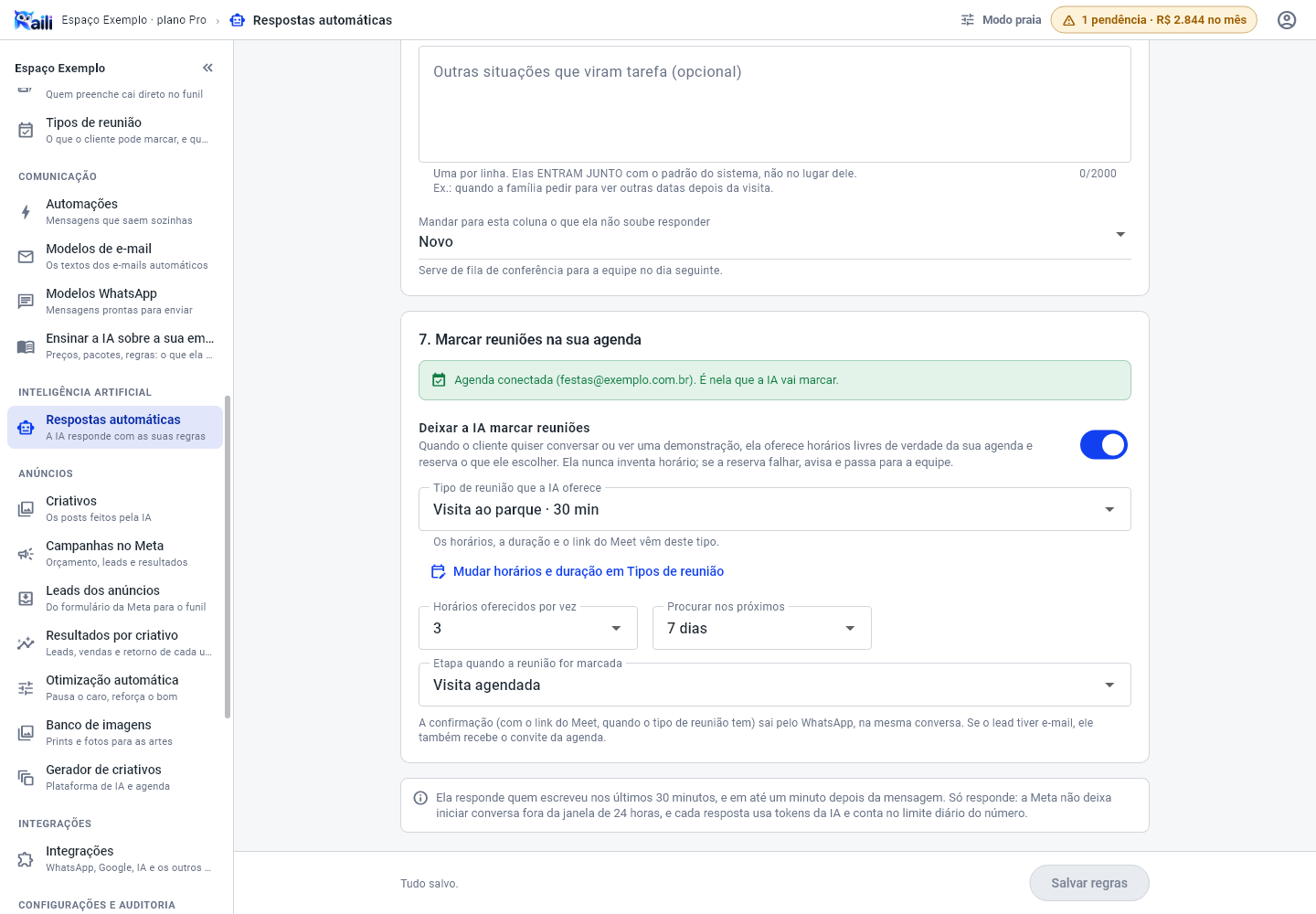Click the robot icon beside Respostas automáticas title
Image resolution: width=1316 pixels, height=914 pixels.
238,20
